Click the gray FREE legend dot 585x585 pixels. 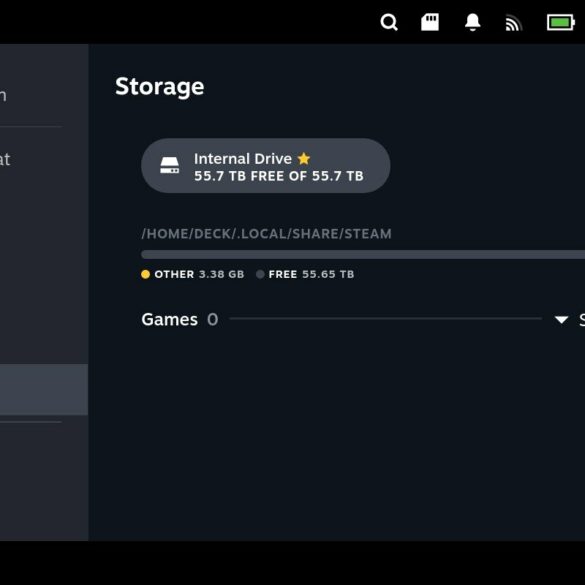260,274
